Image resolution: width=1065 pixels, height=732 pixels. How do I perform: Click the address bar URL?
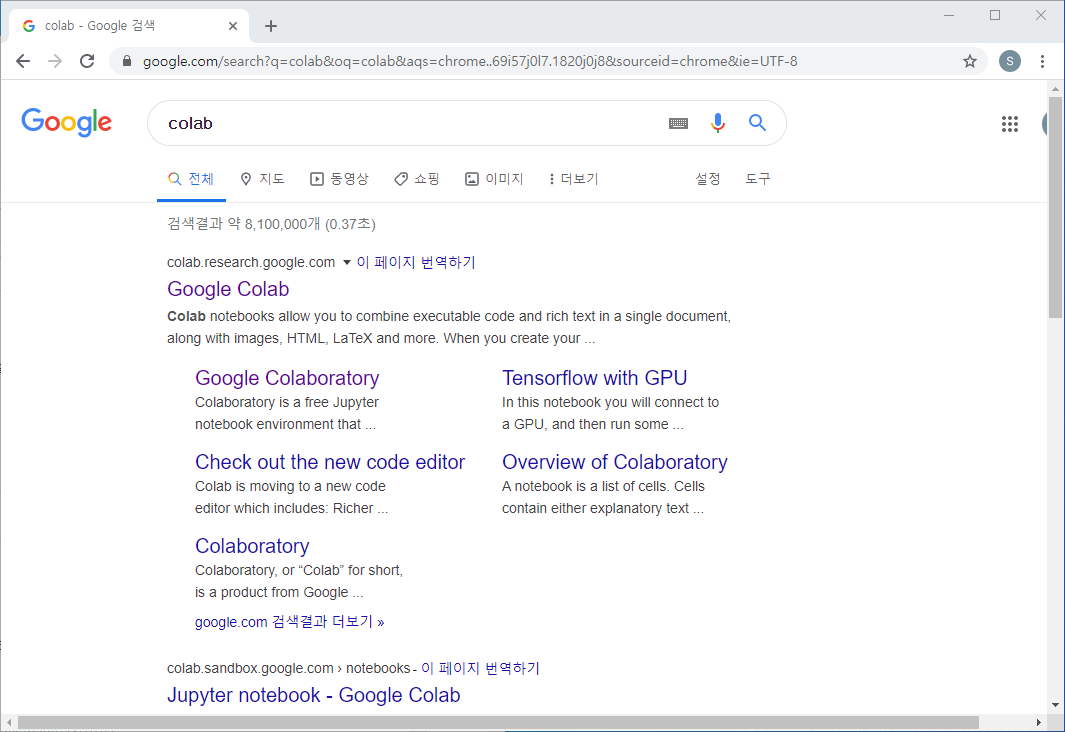pos(469,61)
